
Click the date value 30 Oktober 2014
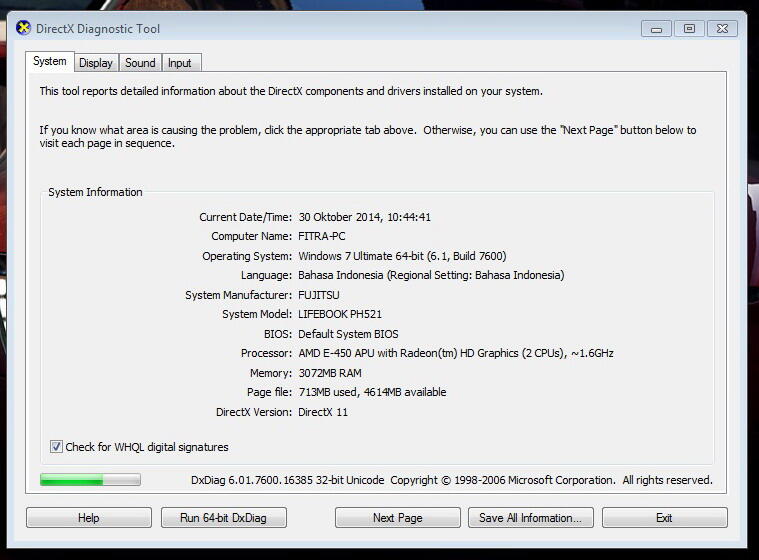click(x=340, y=217)
